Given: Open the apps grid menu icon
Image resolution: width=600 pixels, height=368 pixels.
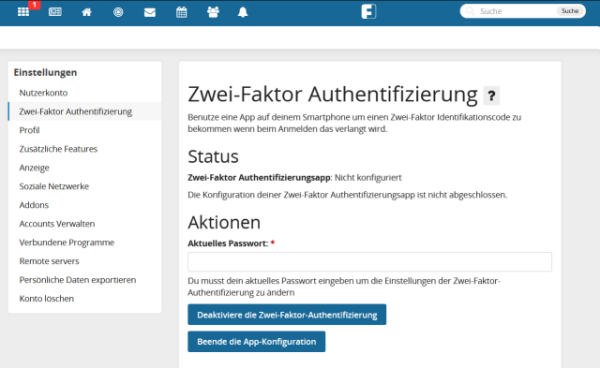Looking at the screenshot, I should point(23,12).
